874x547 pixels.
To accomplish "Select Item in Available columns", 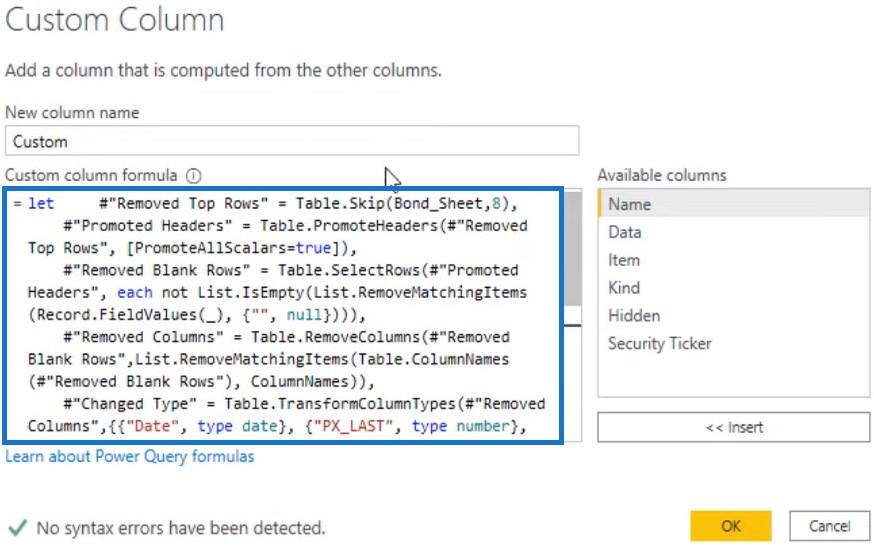I will [x=734, y=260].
